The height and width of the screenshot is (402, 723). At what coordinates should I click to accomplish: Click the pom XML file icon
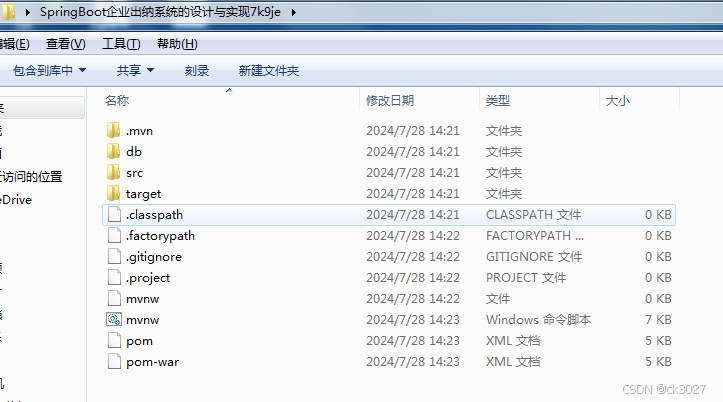pos(114,341)
